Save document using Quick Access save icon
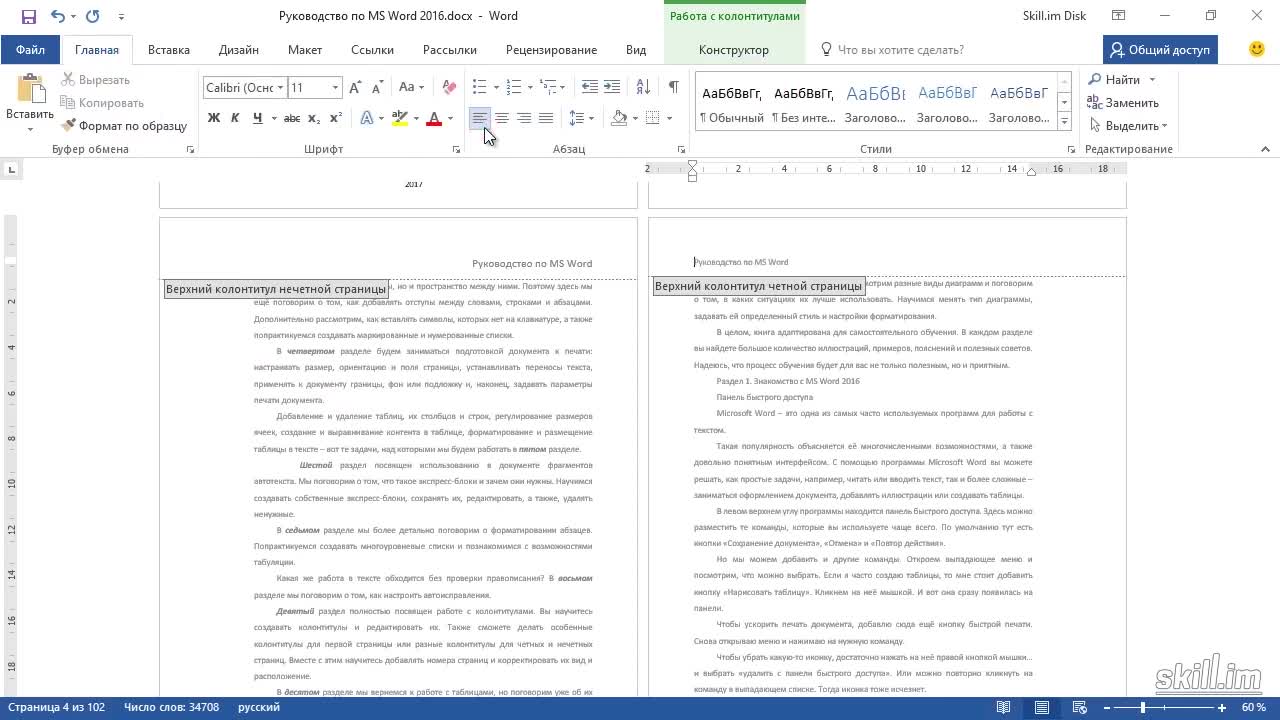The image size is (1280, 720). 28,16
